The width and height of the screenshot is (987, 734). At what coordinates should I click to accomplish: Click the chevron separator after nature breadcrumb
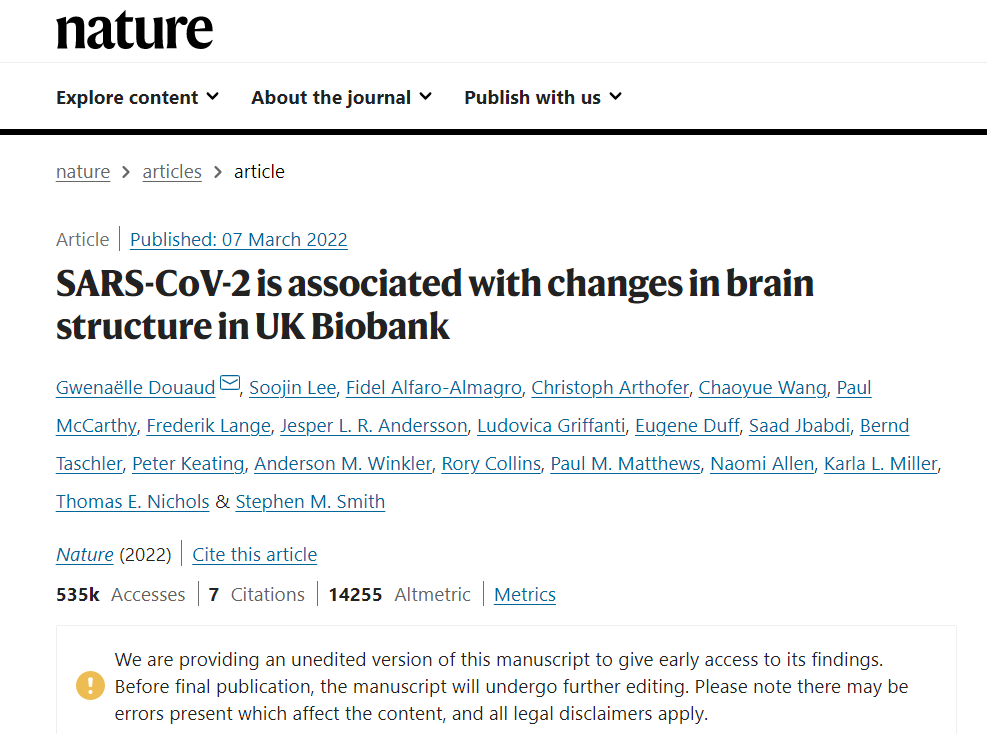tap(126, 172)
